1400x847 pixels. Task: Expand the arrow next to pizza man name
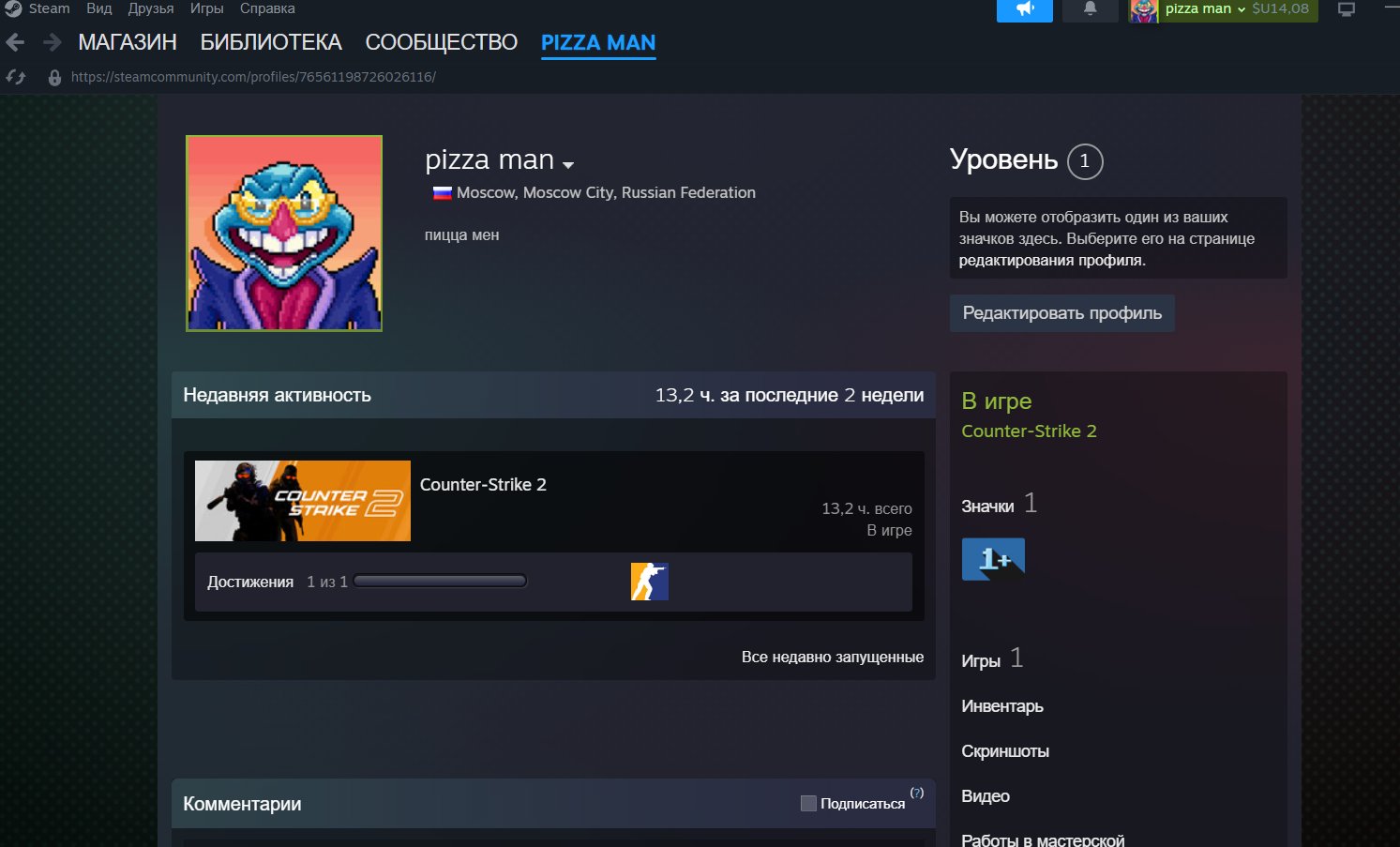[x=568, y=164]
